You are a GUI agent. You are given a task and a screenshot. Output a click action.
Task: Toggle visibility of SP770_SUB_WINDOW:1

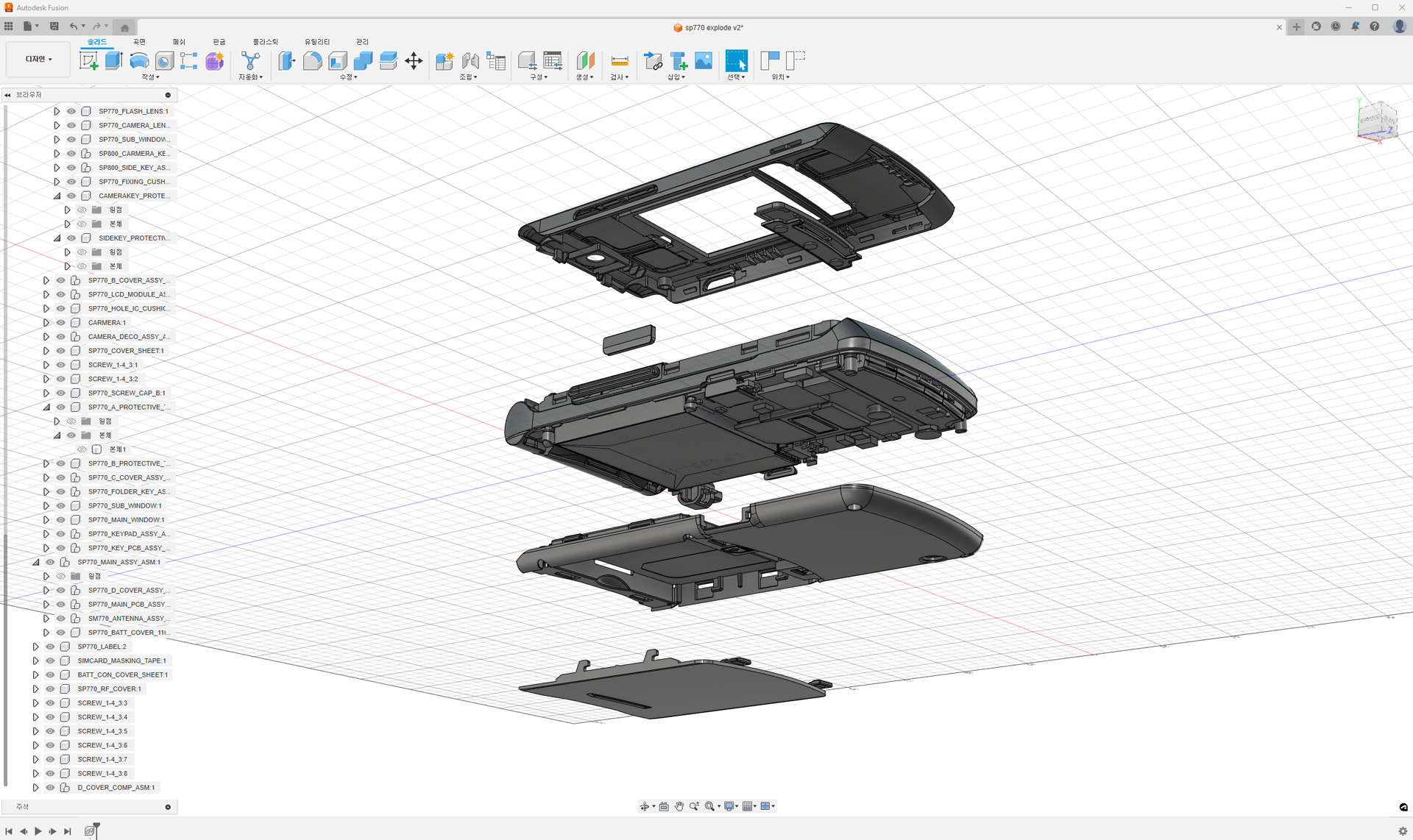(61, 505)
